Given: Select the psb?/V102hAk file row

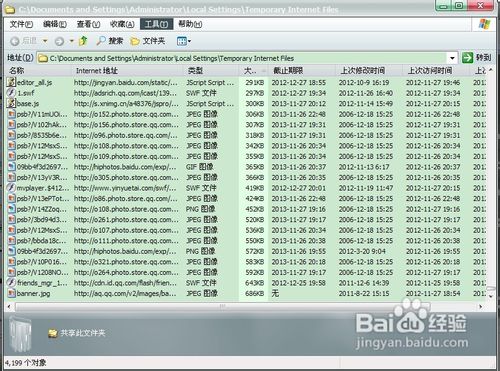Looking at the screenshot, I should pyautogui.click(x=246, y=125).
